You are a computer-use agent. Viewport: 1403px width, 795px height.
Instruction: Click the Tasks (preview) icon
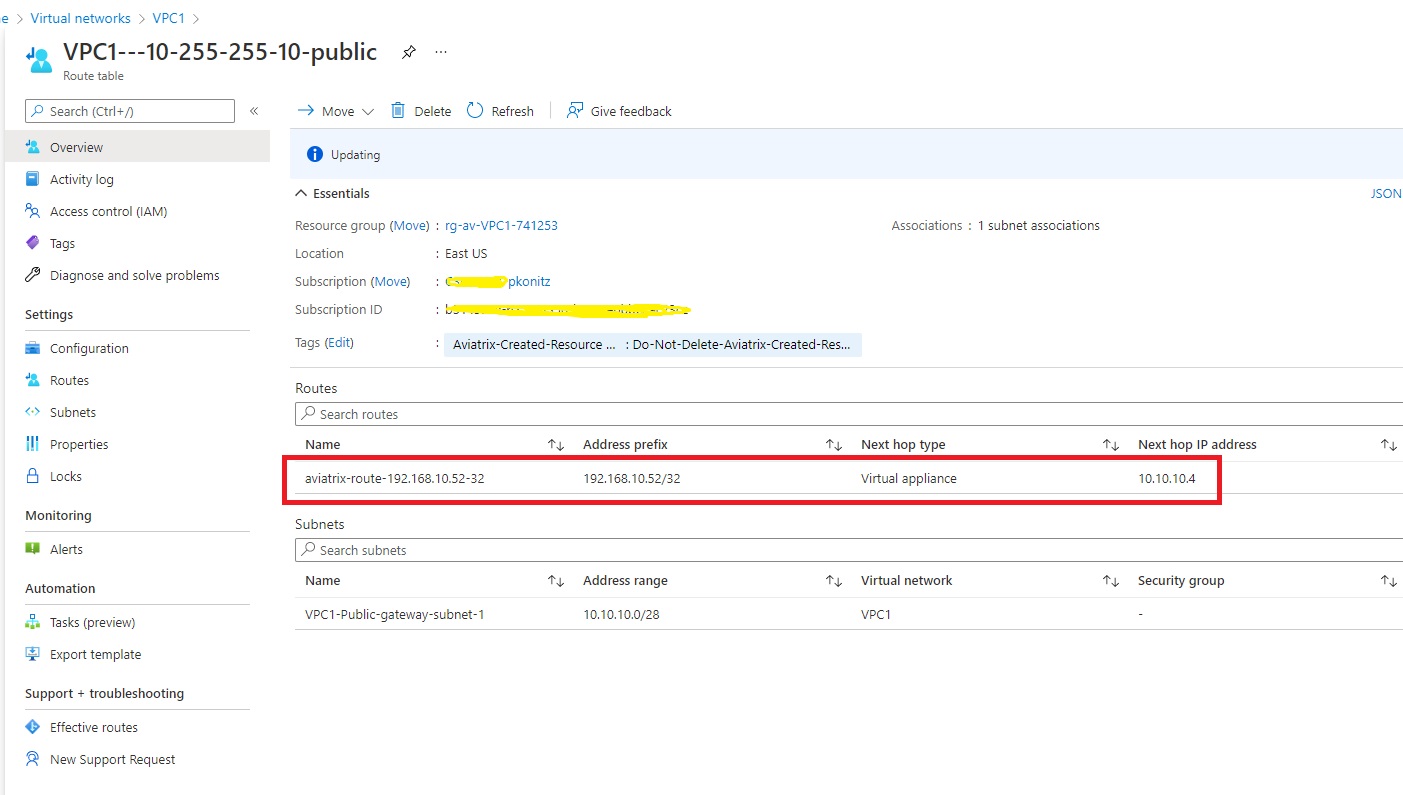[x=33, y=622]
